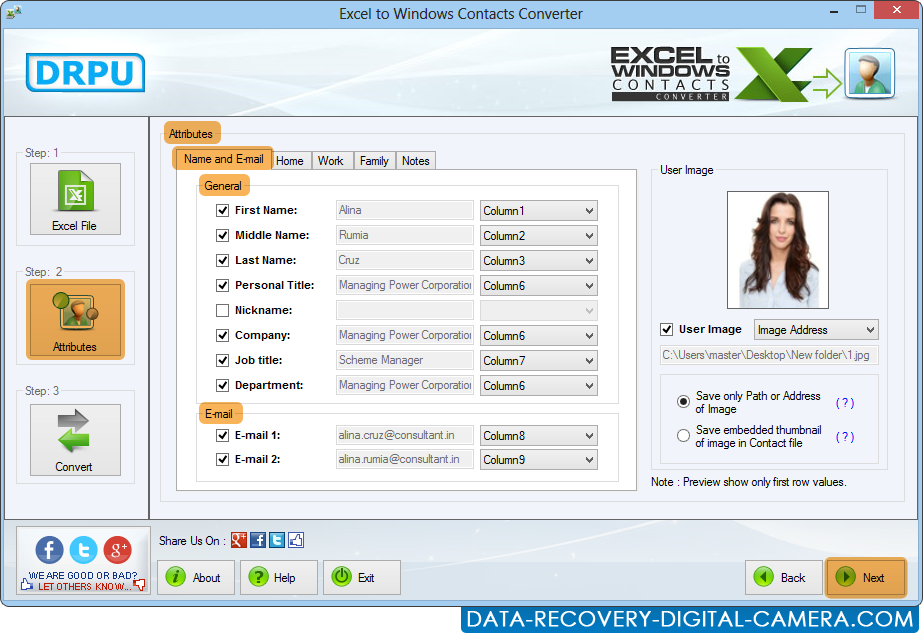Image resolution: width=923 pixels, height=633 pixels.
Task: Select Save embedded thumbnail radio button
Action: click(x=684, y=435)
